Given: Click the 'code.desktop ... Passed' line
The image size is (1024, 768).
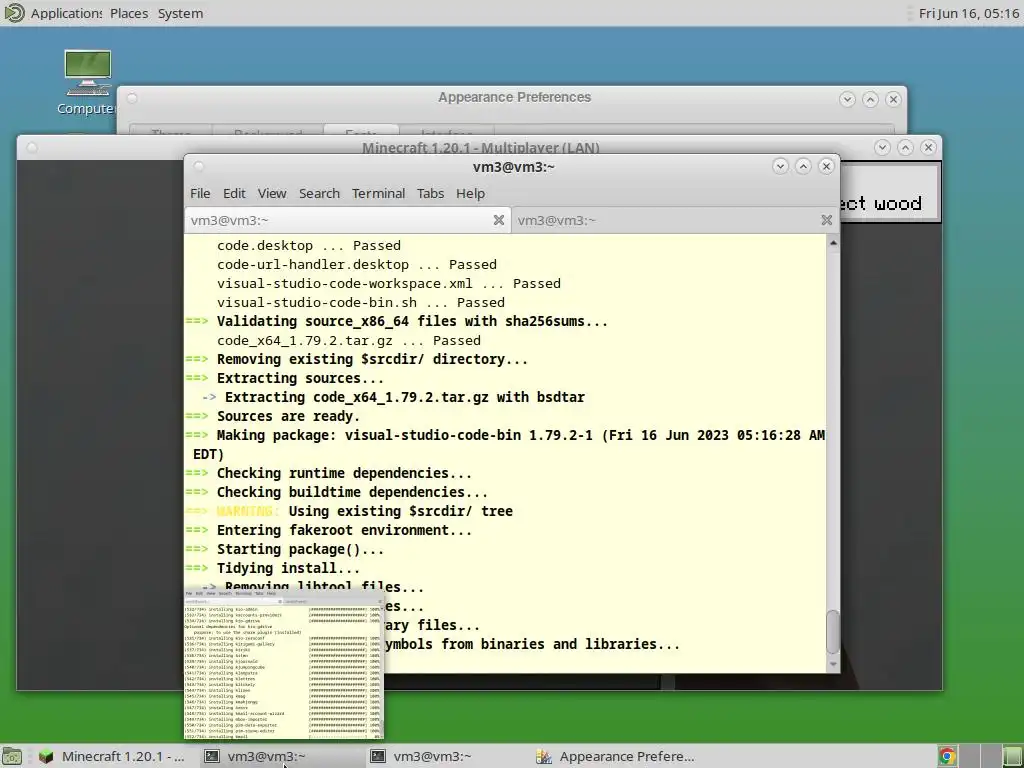Looking at the screenshot, I should pos(308,246).
